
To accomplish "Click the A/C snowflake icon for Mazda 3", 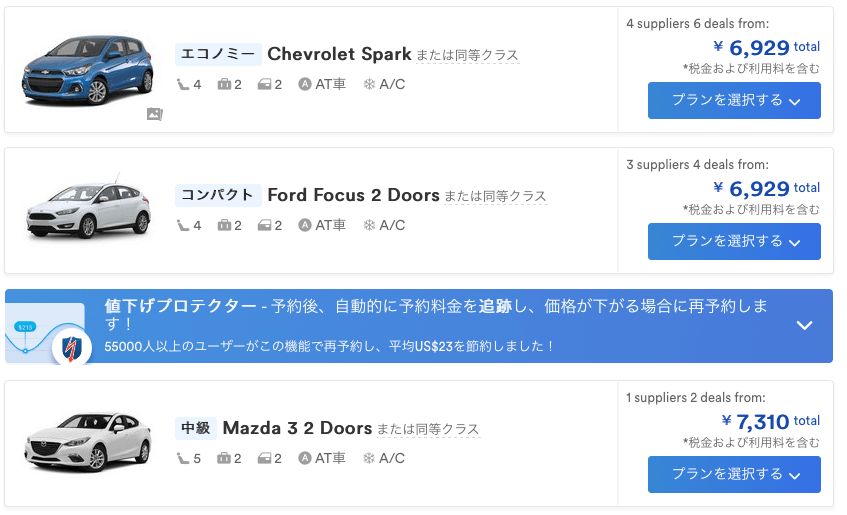I will coord(369,459).
